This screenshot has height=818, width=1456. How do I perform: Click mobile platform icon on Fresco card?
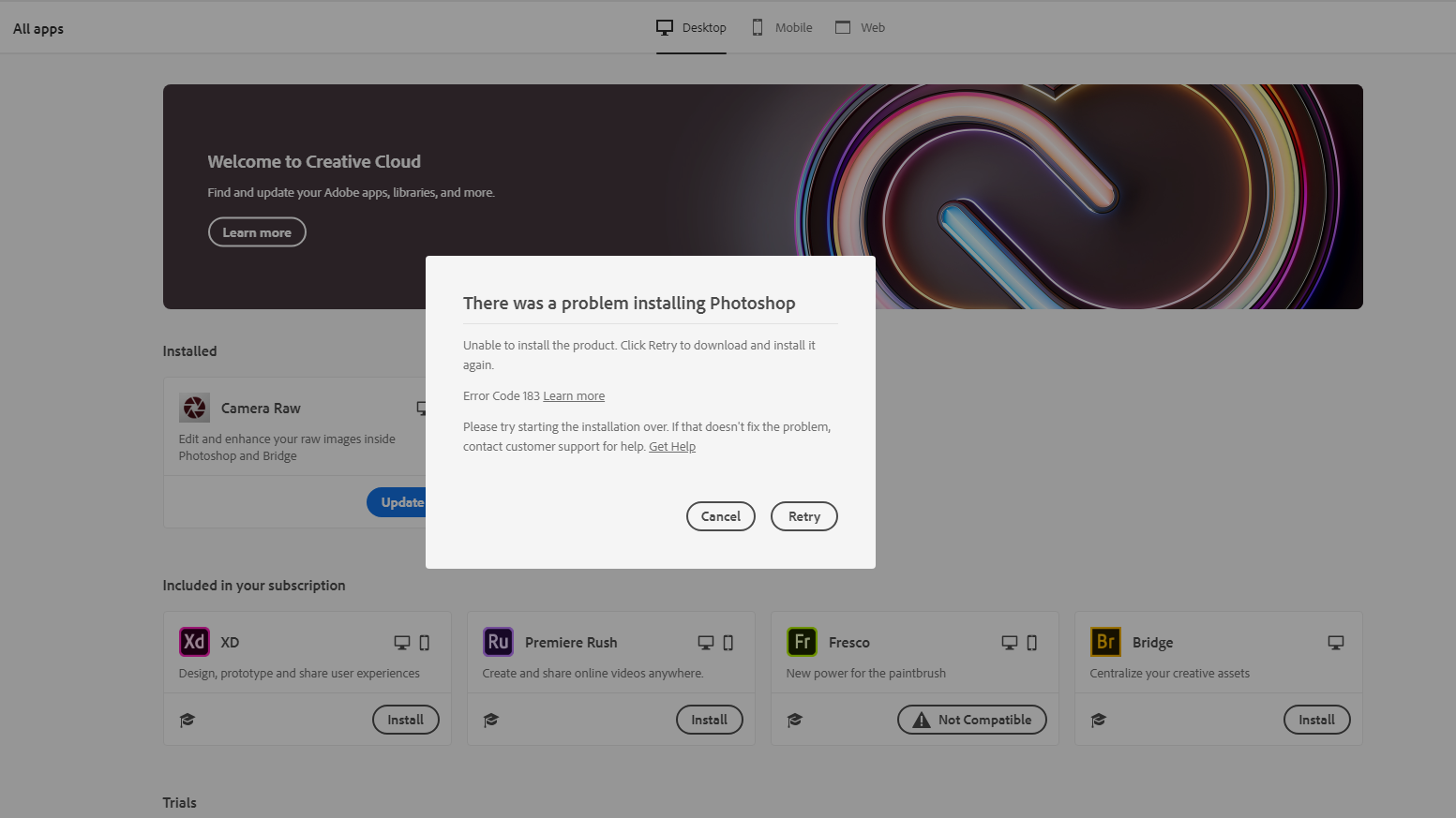point(1032,643)
